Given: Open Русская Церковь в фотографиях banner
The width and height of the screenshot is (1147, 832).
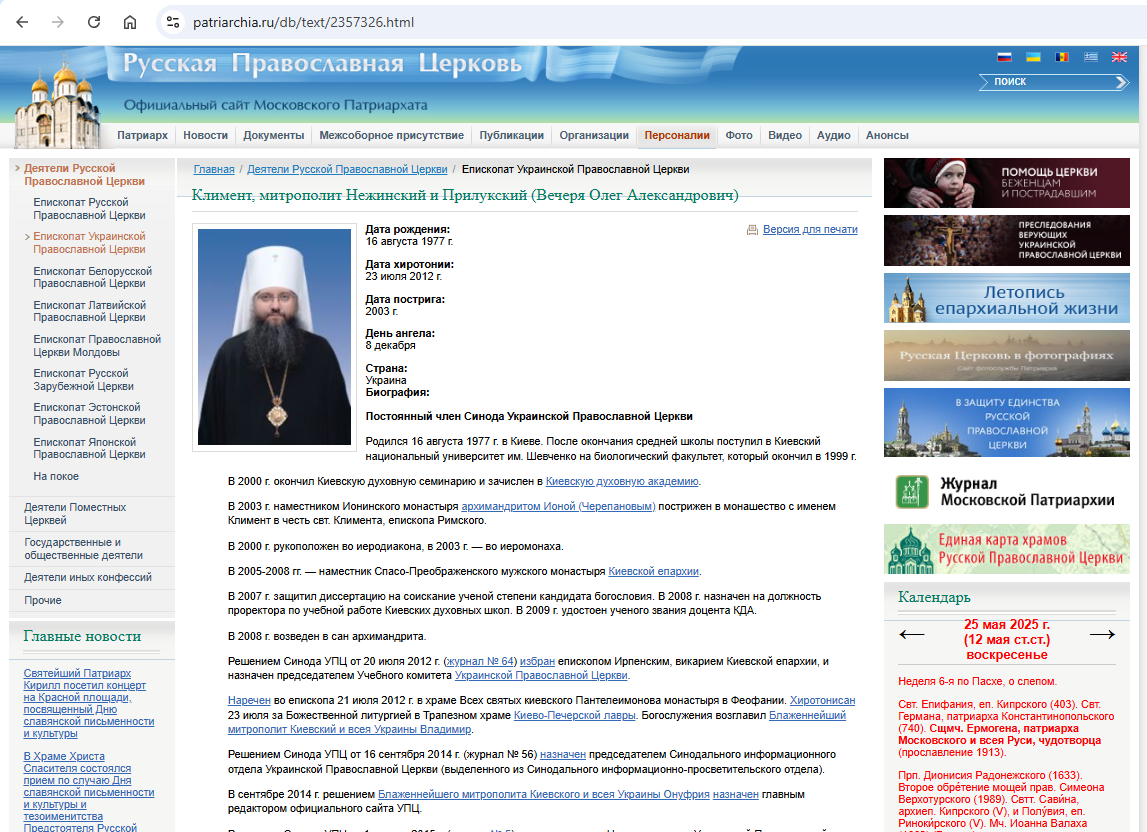Looking at the screenshot, I should (x=1007, y=356).
